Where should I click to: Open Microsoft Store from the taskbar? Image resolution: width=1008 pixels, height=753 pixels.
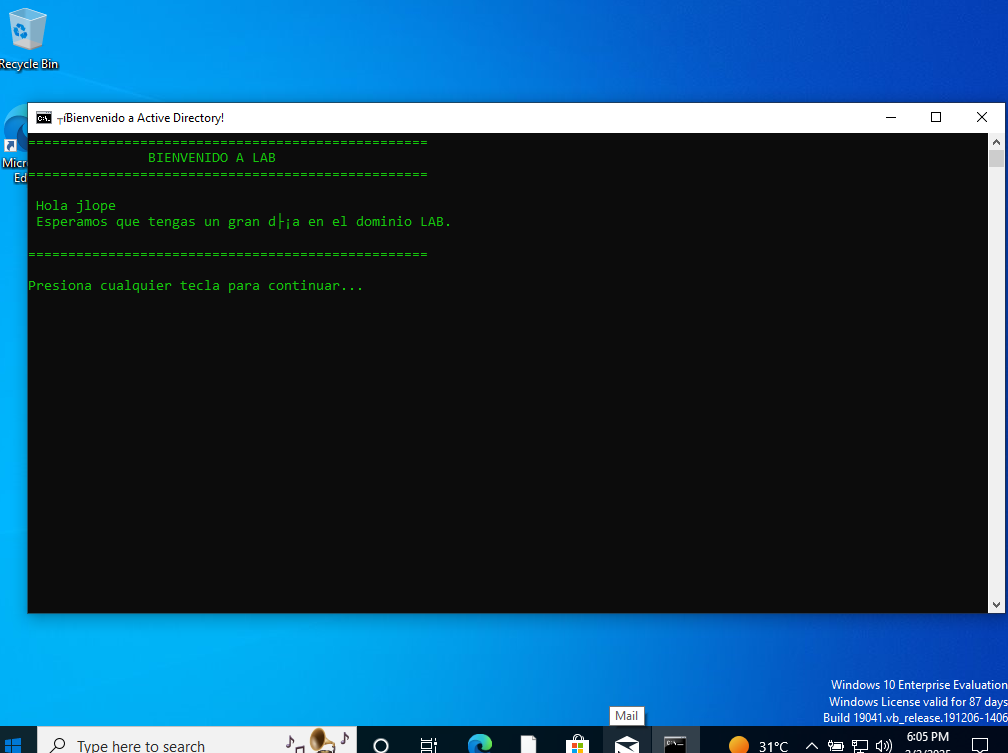coord(578,745)
